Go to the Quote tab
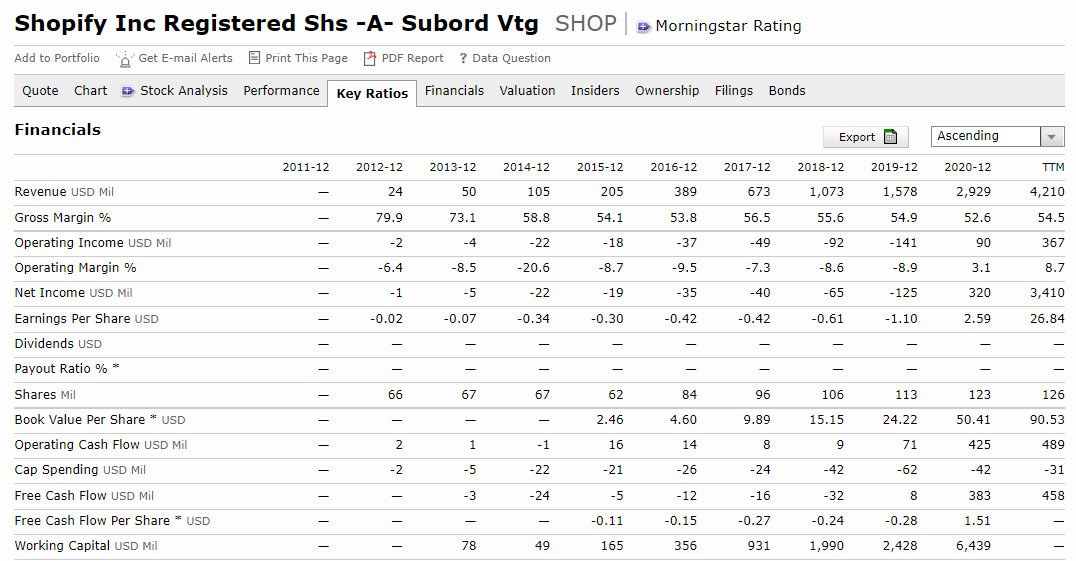Screen dimensions: 1076x561 (x=40, y=91)
